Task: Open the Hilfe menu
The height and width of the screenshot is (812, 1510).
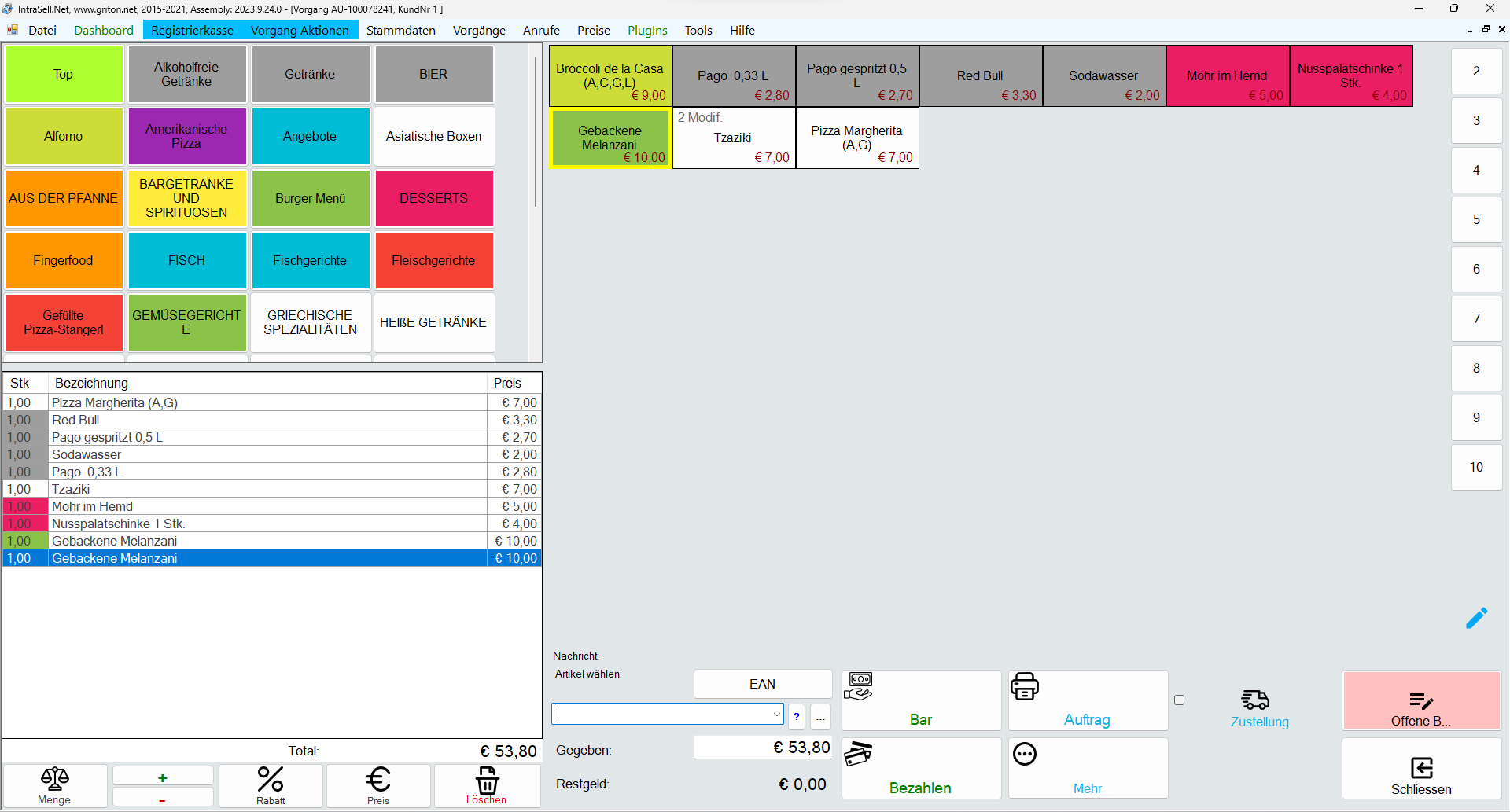Action: pos(742,30)
